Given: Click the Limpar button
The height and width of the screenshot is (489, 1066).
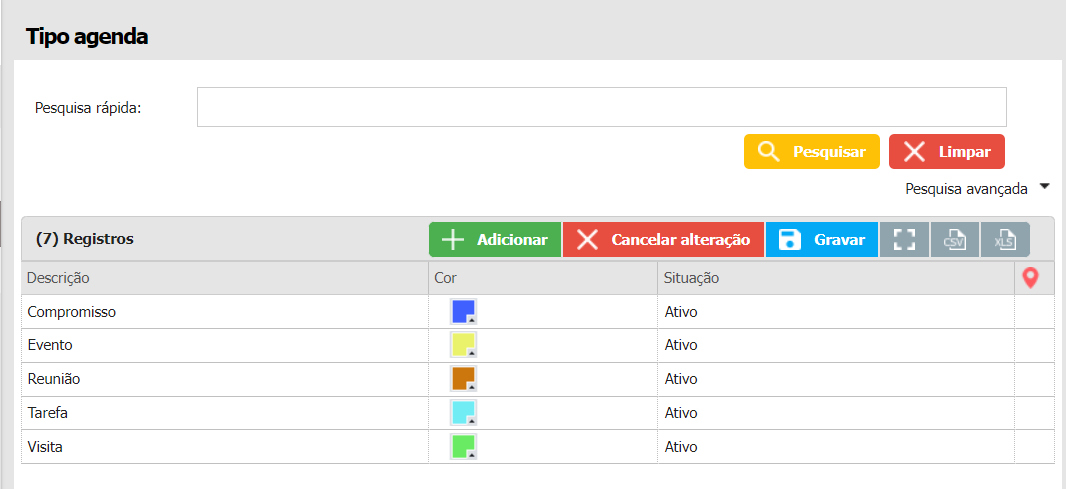Looking at the screenshot, I should (x=946, y=152).
